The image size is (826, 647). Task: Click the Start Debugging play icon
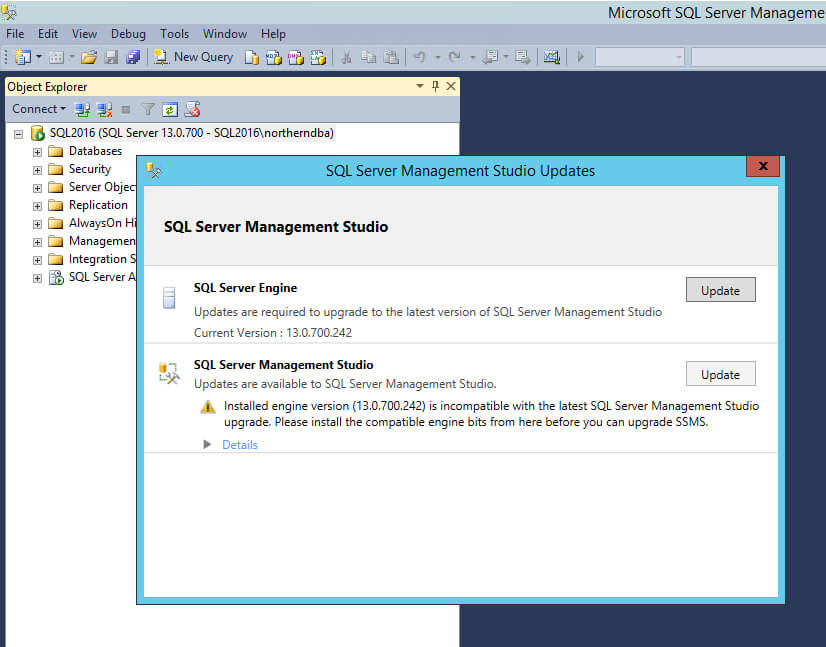tap(581, 56)
